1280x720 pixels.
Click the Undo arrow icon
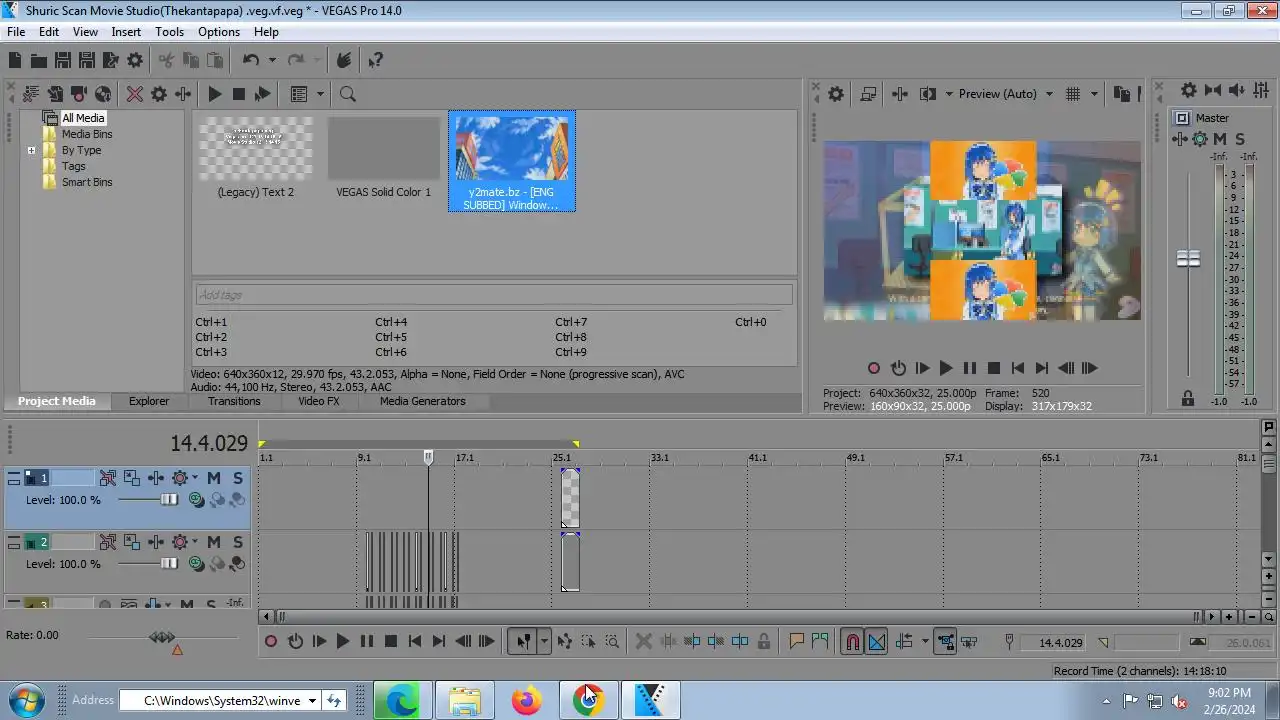click(251, 60)
